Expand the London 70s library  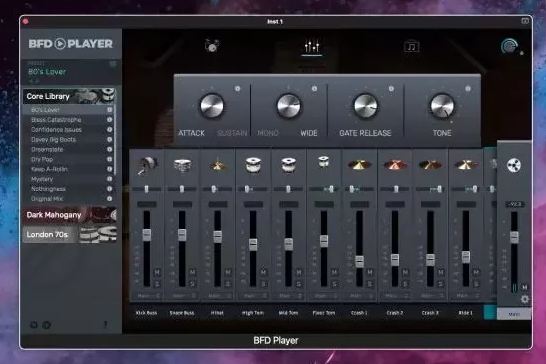coord(69,234)
